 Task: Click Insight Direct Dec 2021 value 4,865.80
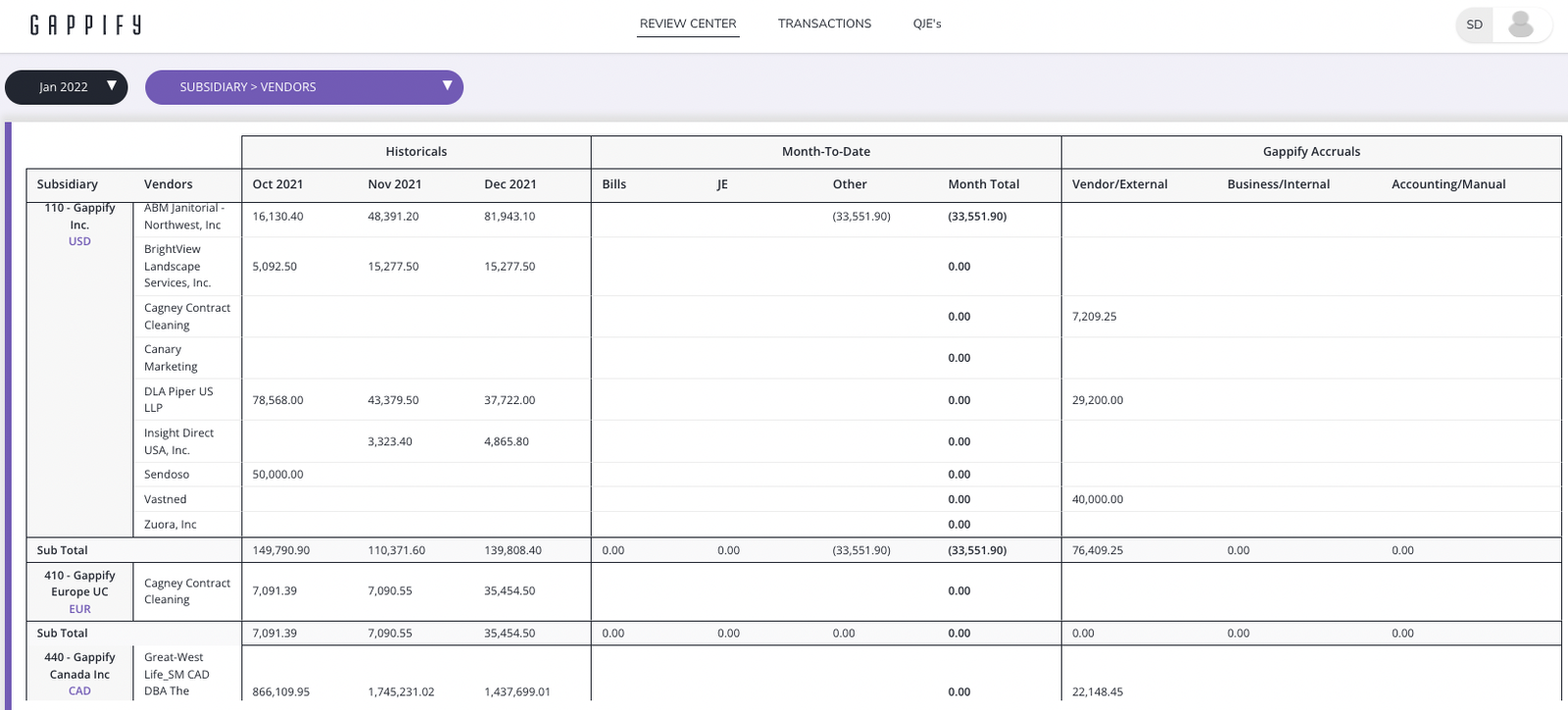[x=507, y=442]
